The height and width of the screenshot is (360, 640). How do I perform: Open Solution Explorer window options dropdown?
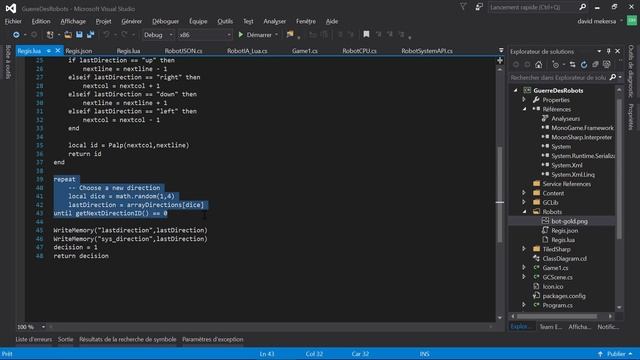point(599,51)
